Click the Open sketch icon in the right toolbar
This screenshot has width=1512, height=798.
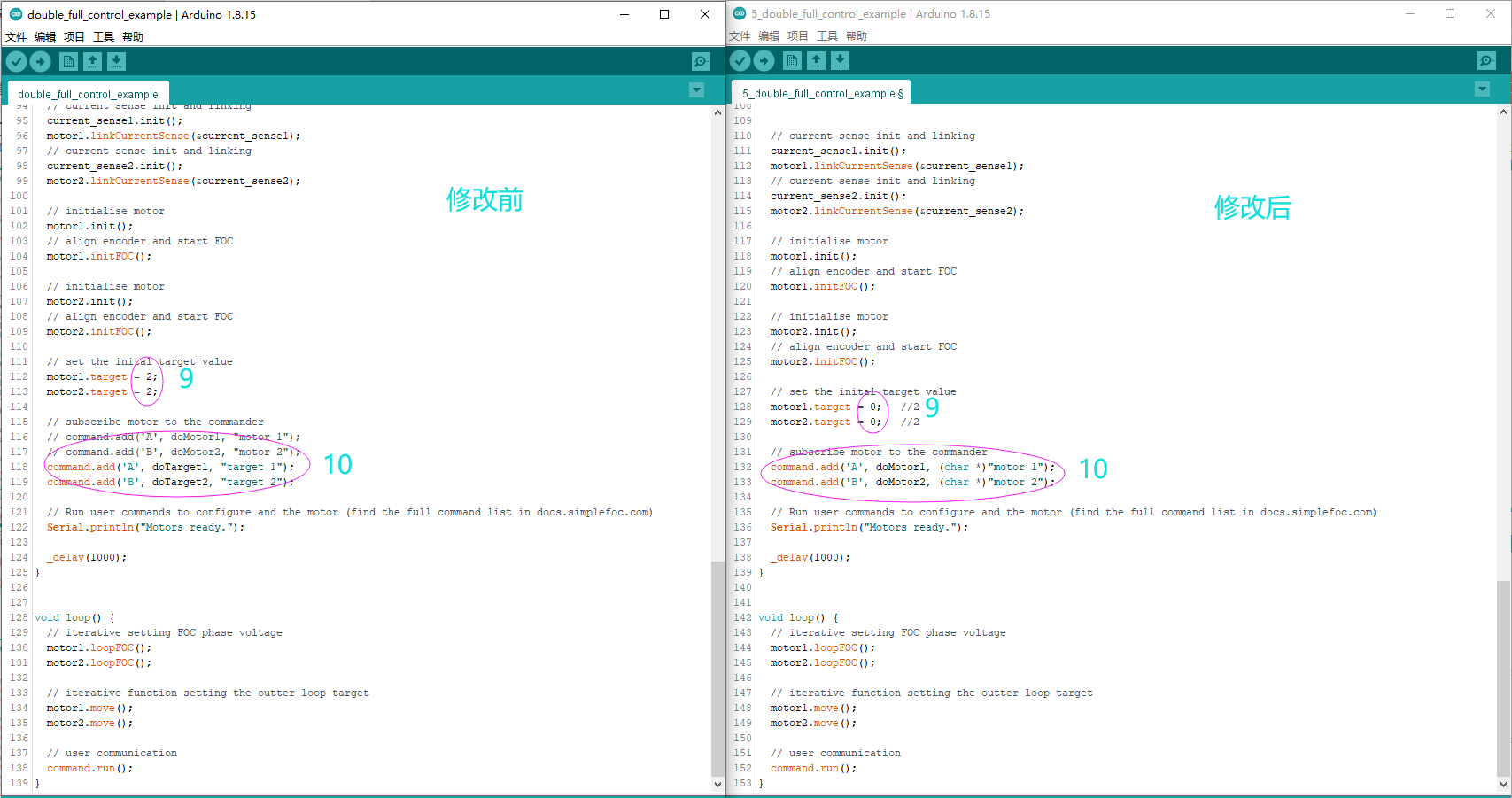[x=816, y=60]
